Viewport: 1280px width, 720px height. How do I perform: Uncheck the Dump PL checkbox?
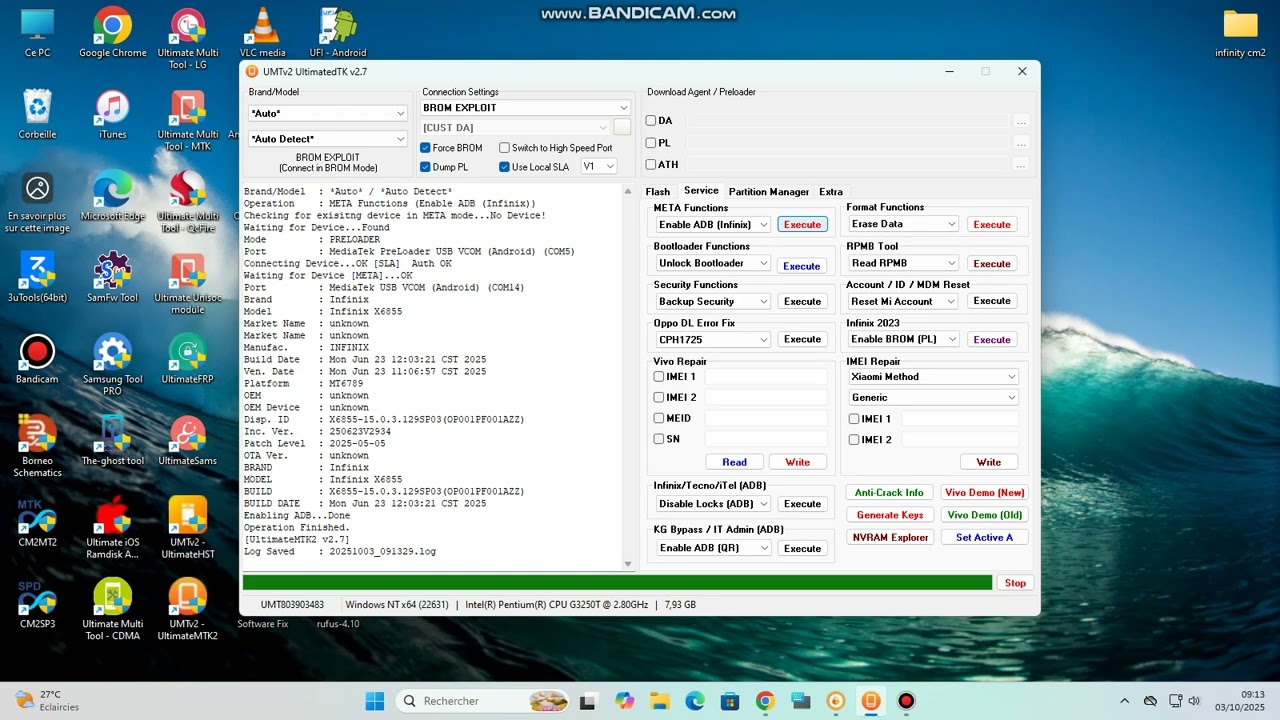425,167
